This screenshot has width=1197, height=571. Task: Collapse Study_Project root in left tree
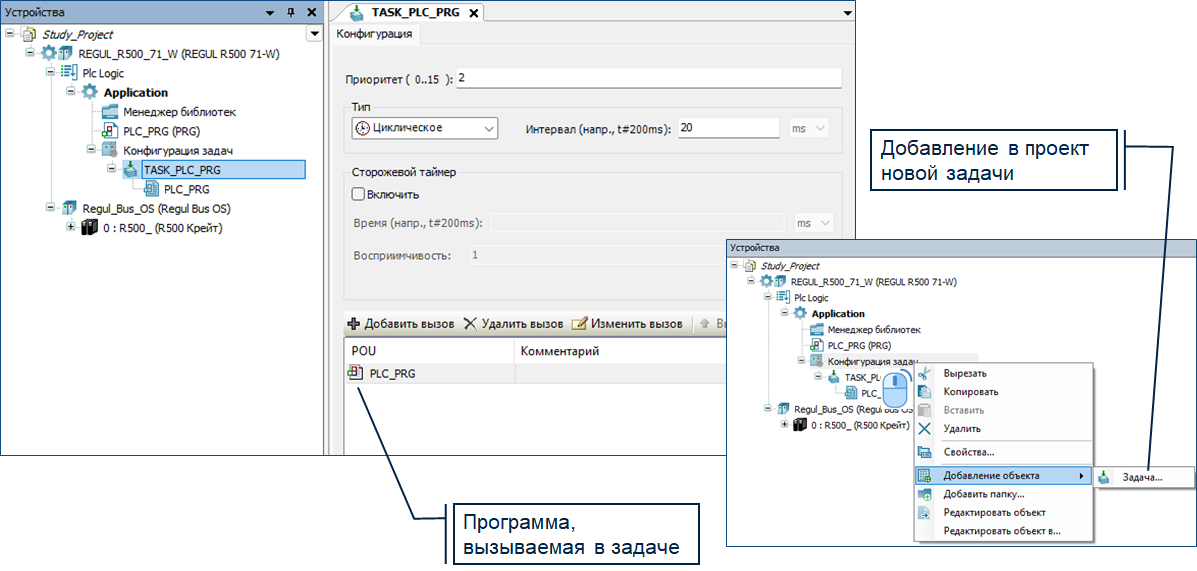(10, 34)
